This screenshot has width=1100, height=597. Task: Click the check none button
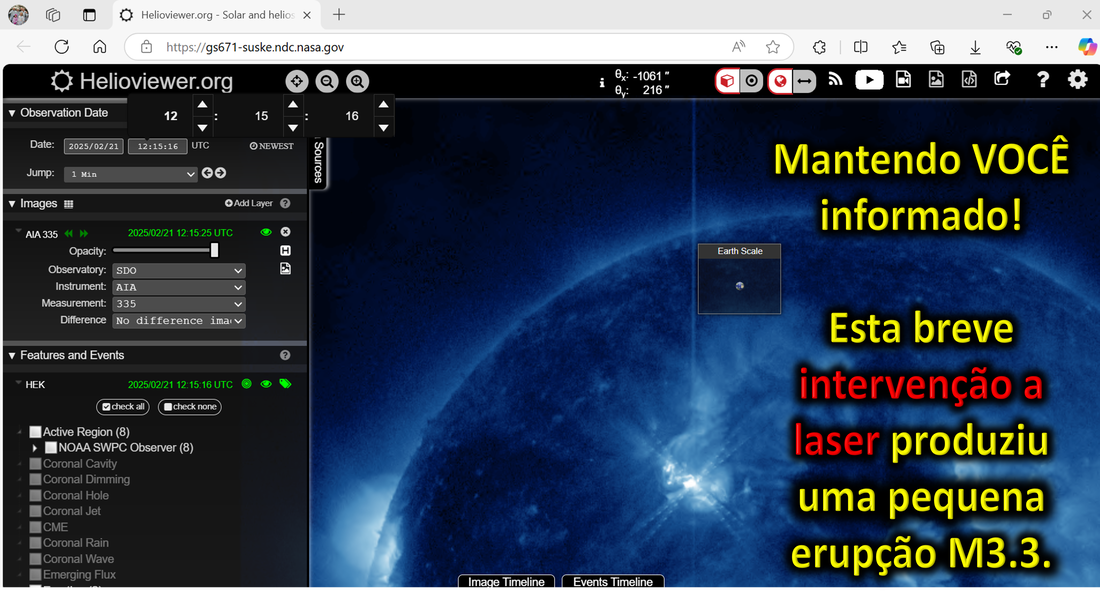(190, 407)
